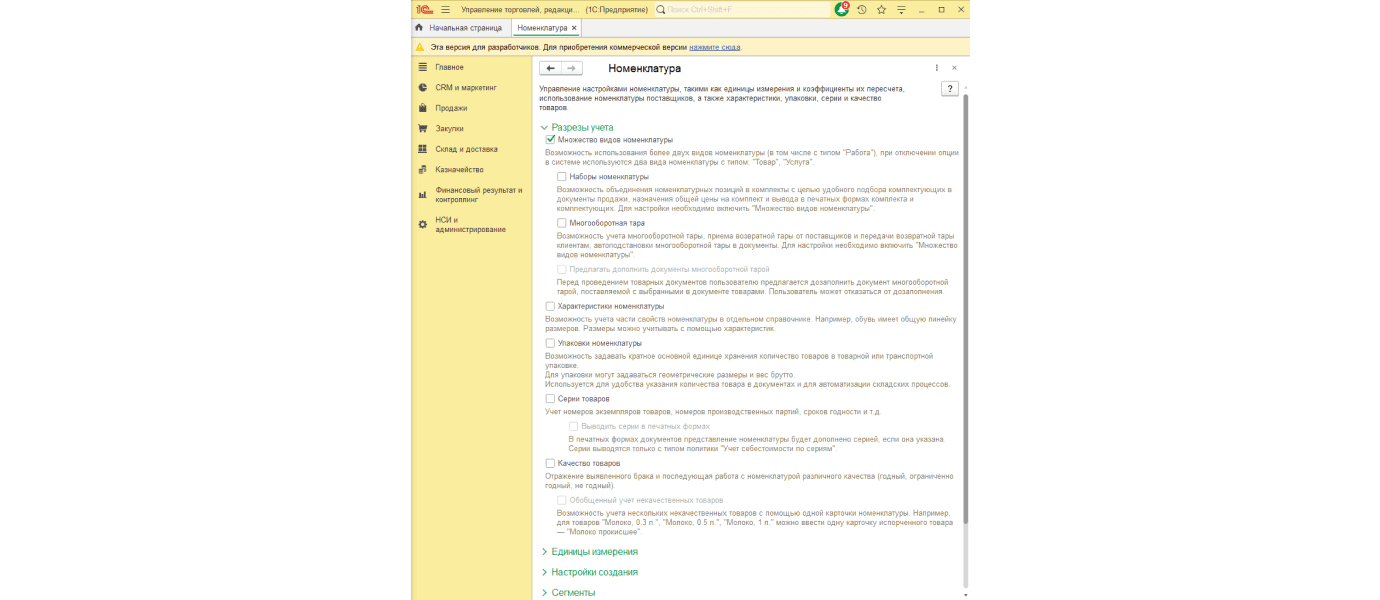Image resolution: width=1380 pixels, height=600 pixels.
Task: Click the Закупки cart icon
Action: [423, 129]
